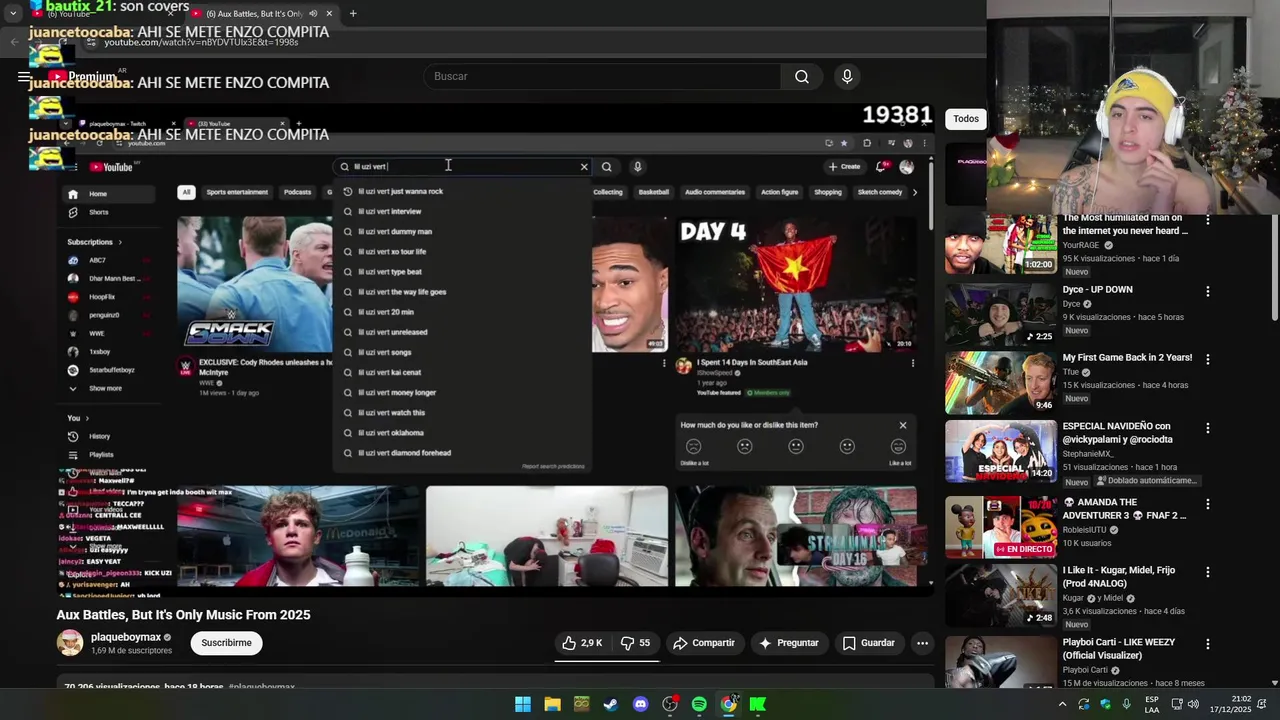Click the magnifier search button
This screenshot has height=720, width=1280.
coord(802,77)
